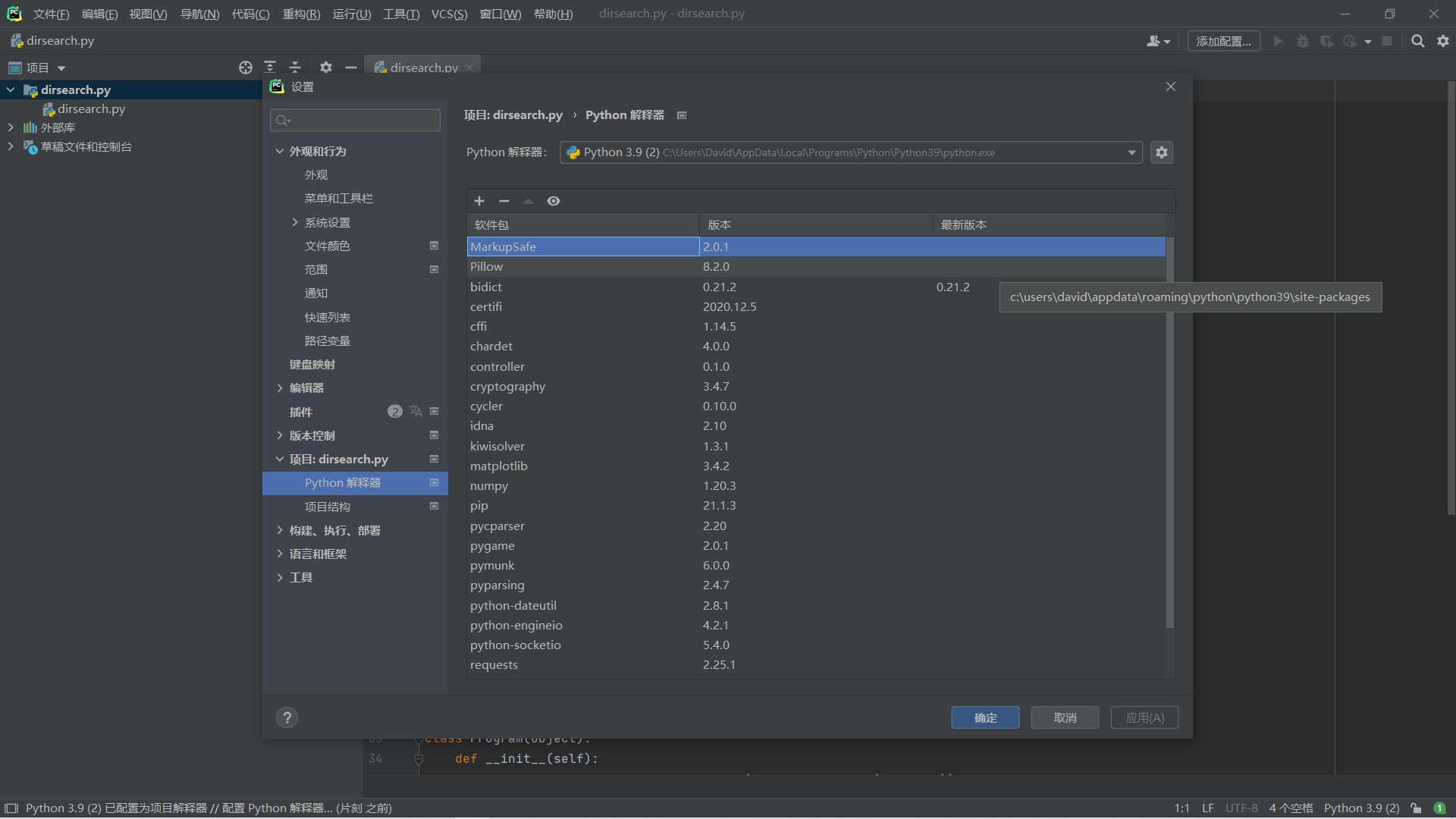The height and width of the screenshot is (819, 1456).
Task: Open the project panel options gear
Action: (x=326, y=67)
